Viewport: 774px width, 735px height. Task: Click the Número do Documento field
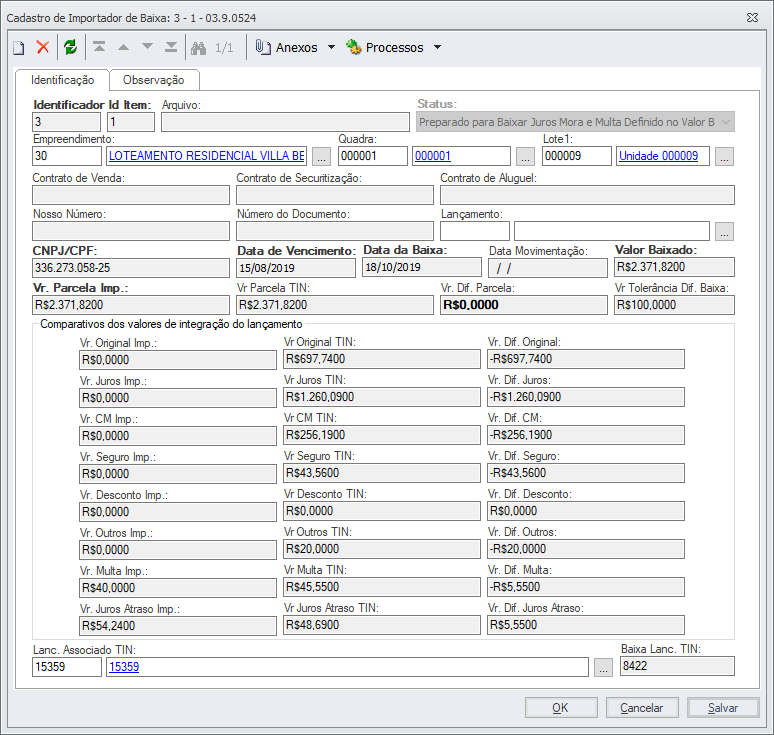click(335, 231)
